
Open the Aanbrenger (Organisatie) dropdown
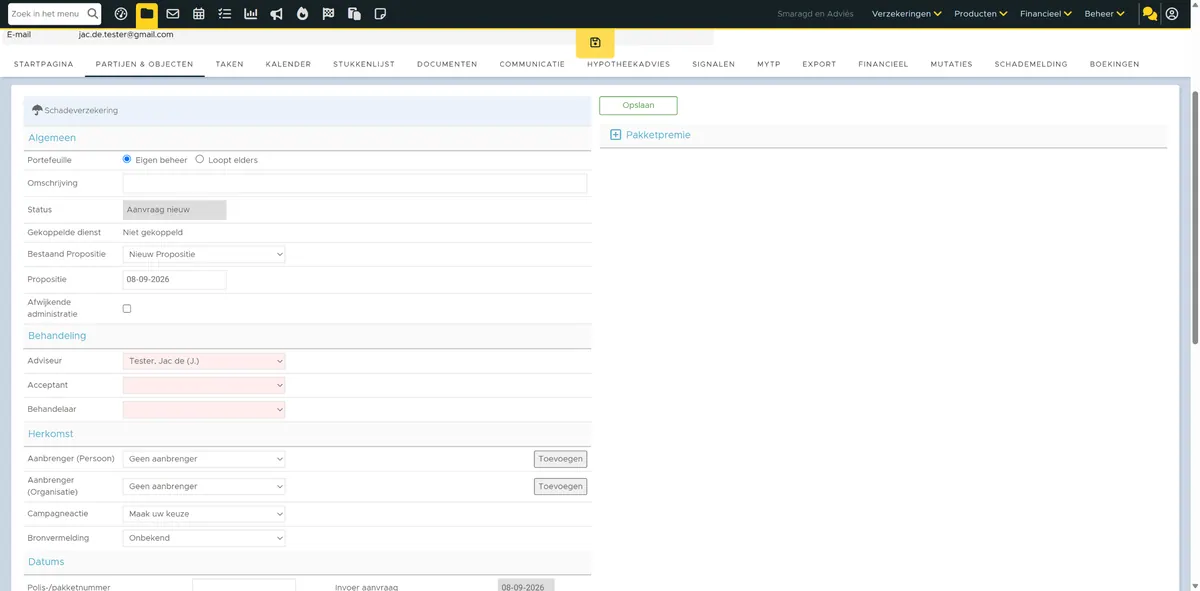204,486
